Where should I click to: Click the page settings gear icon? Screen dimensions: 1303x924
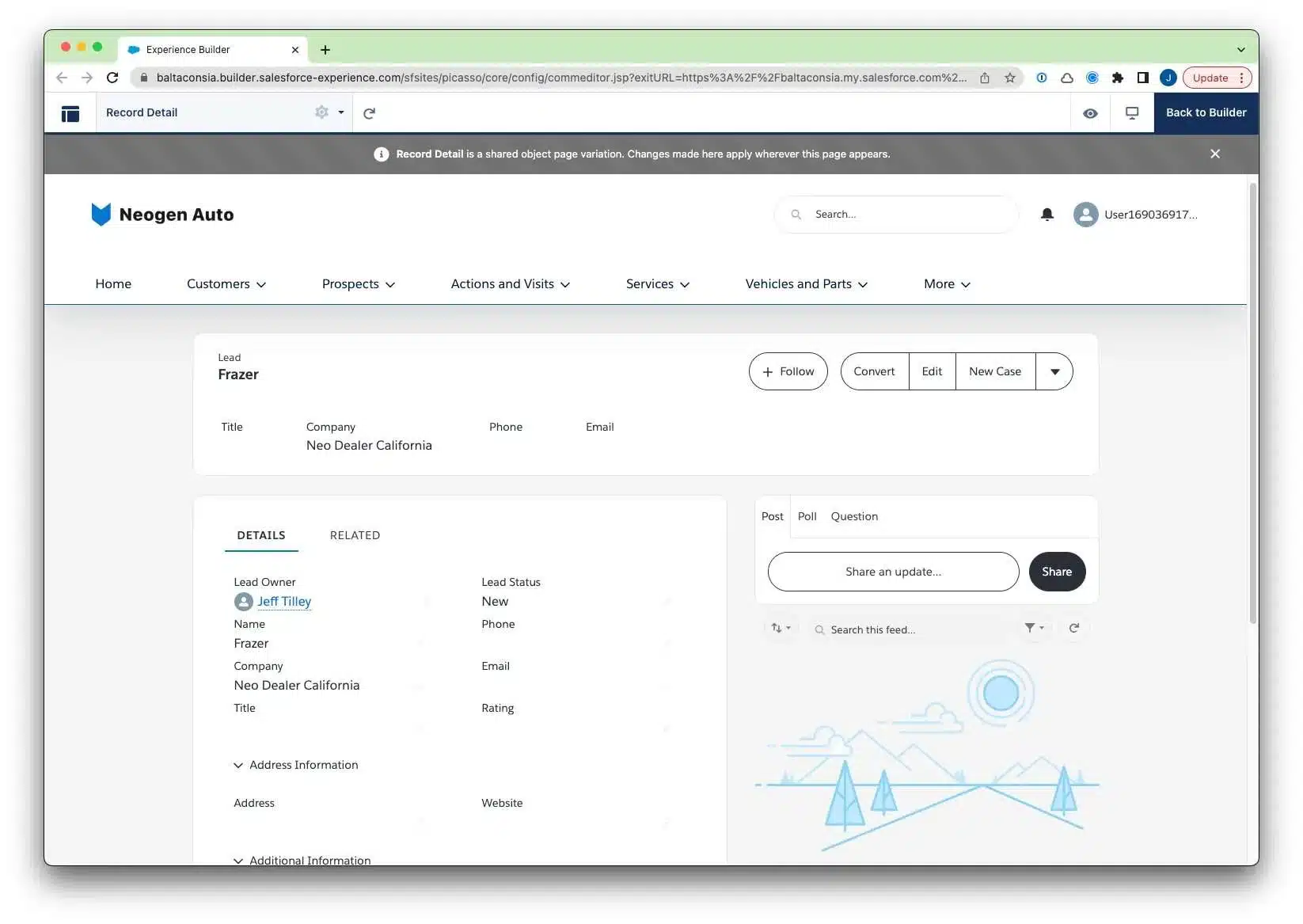pyautogui.click(x=321, y=112)
